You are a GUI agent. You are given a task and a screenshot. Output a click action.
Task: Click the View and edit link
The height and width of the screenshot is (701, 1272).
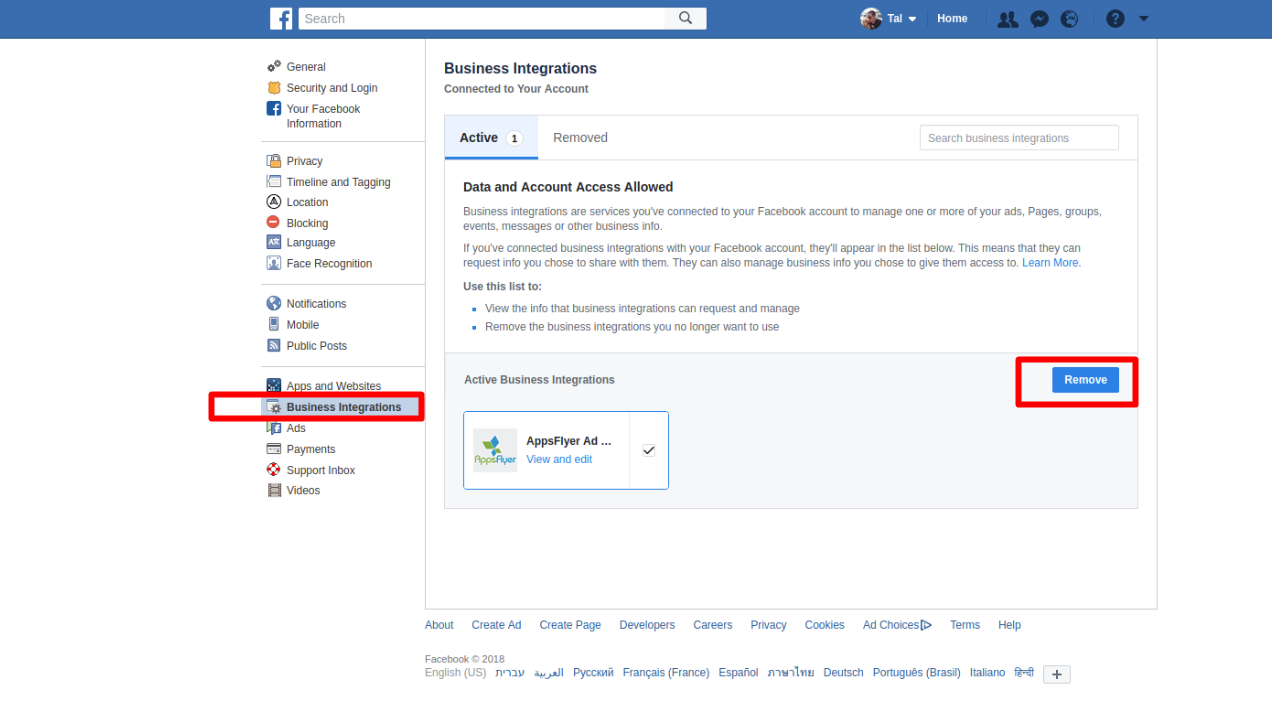(x=559, y=459)
